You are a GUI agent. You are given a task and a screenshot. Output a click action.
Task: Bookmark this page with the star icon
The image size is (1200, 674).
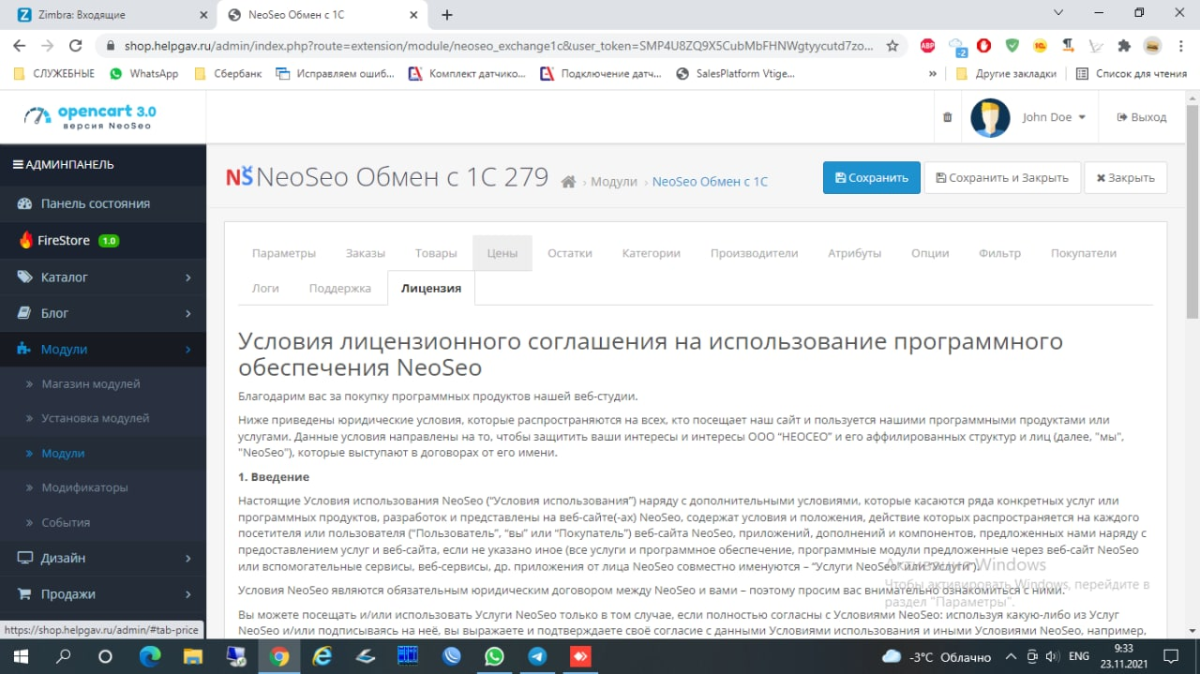coord(892,45)
